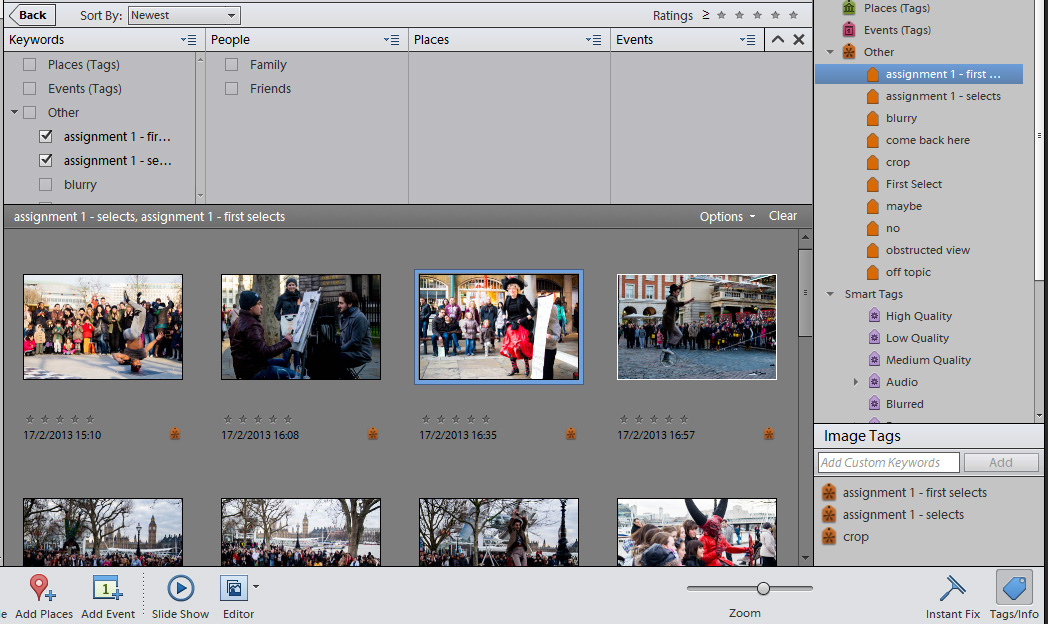This screenshot has height=624, width=1048.
Task: Check the blurry keyword checkbox
Action: [x=45, y=185]
